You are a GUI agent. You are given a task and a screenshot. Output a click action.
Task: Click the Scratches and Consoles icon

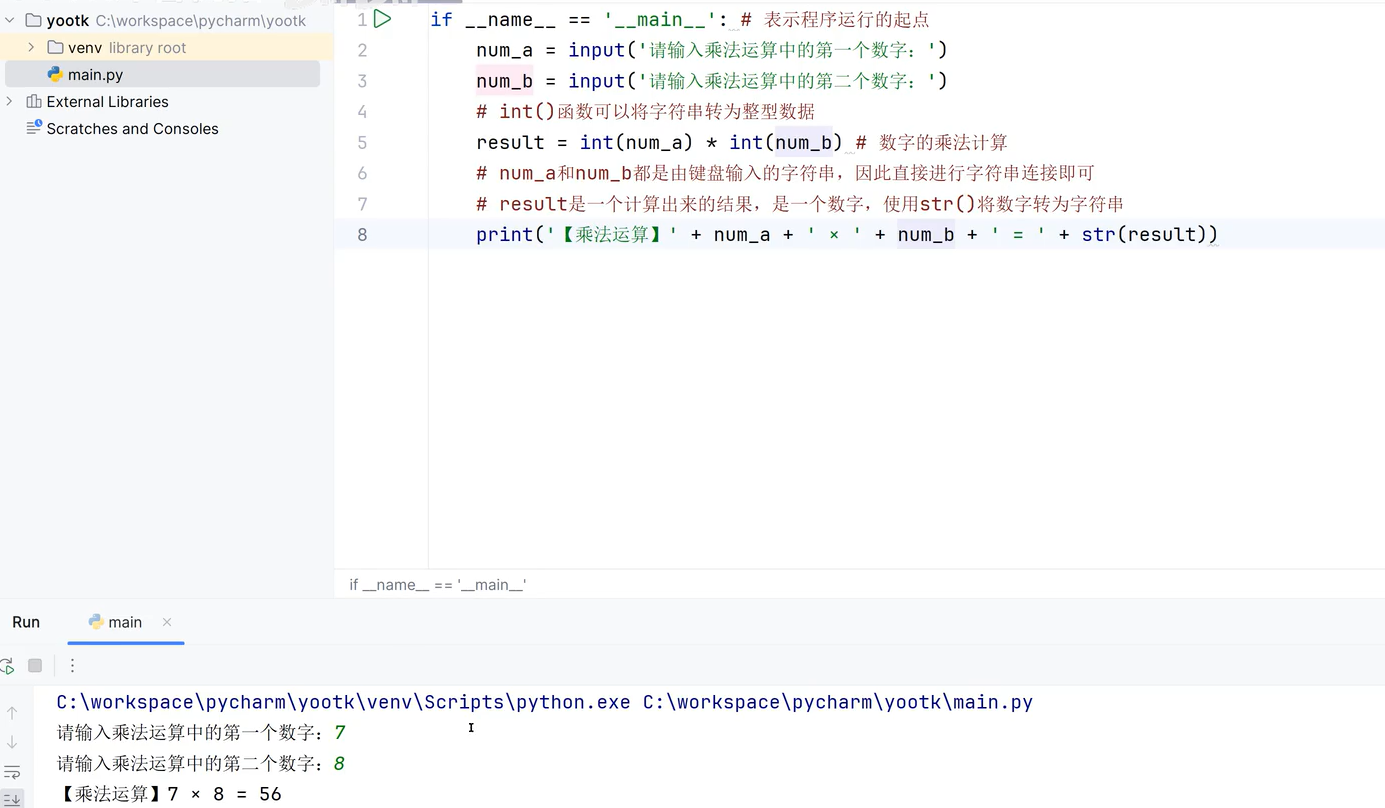pyautogui.click(x=34, y=128)
